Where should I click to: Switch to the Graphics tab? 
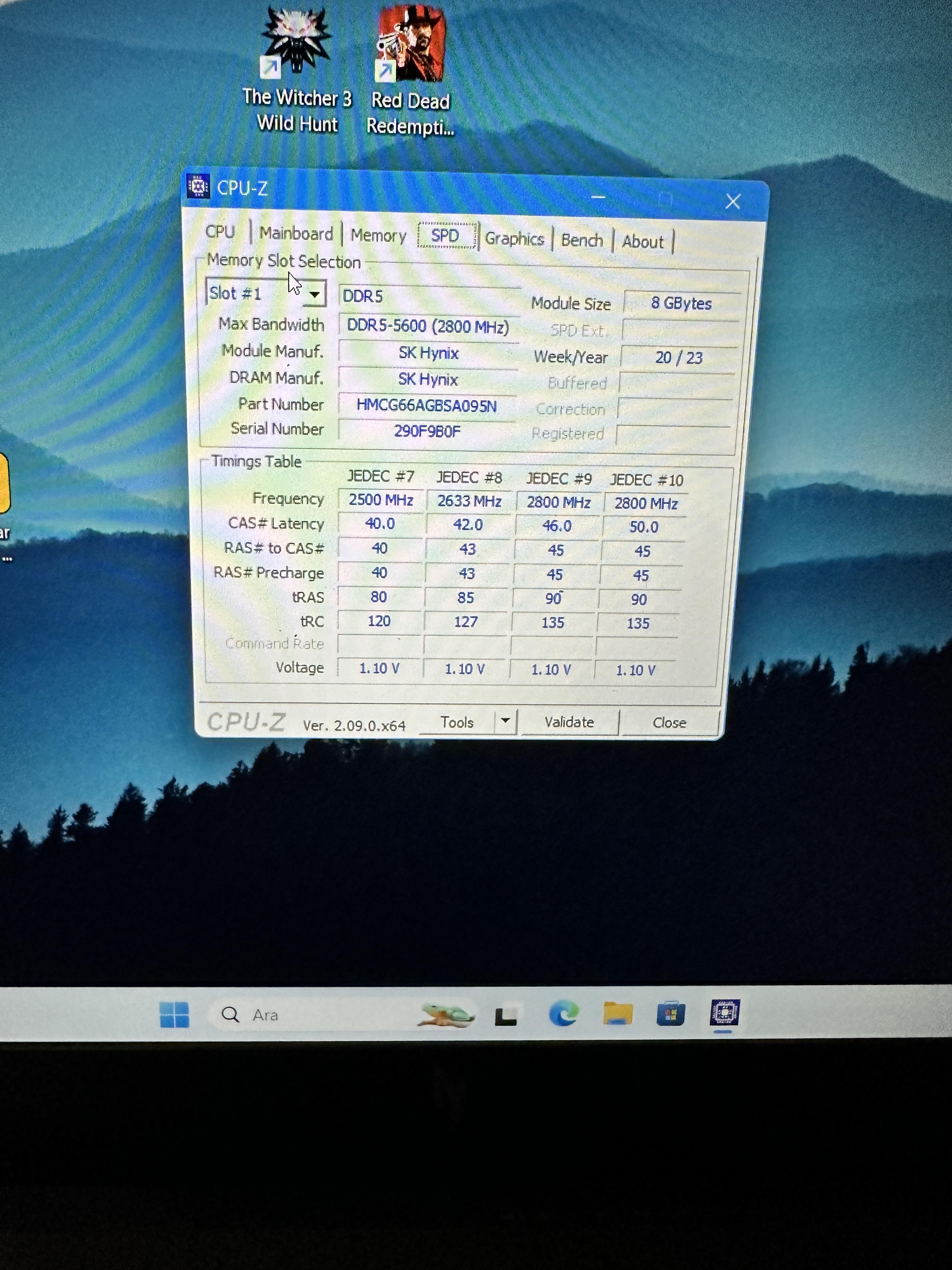coord(514,239)
